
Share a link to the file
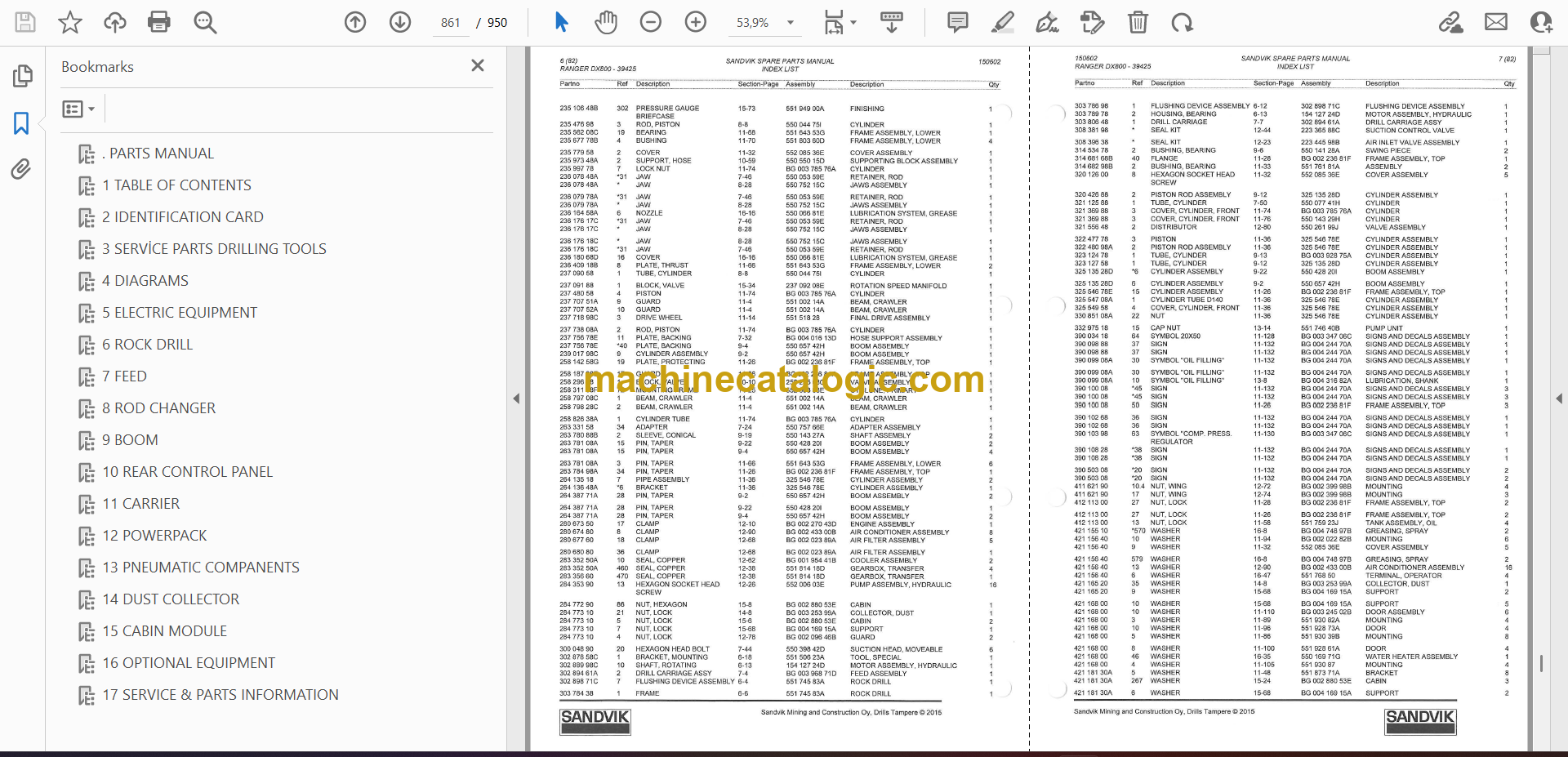pos(1451,22)
